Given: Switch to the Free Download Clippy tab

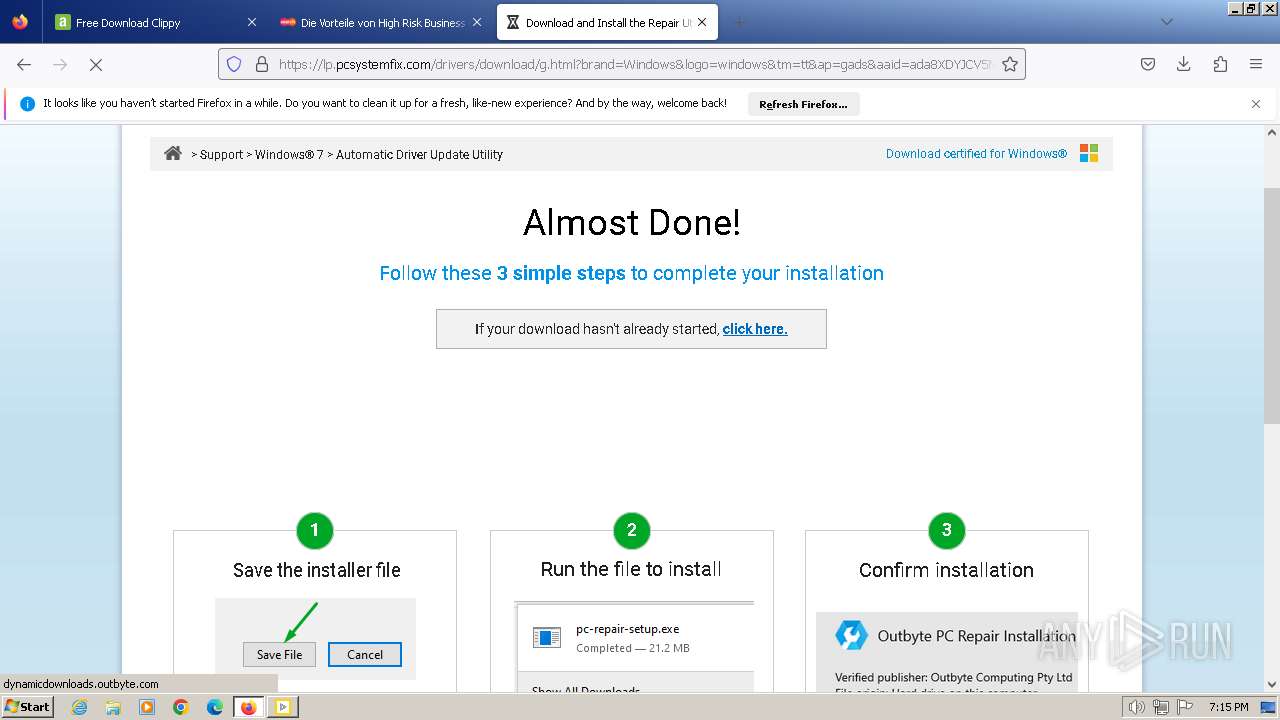Looking at the screenshot, I should 155,22.
